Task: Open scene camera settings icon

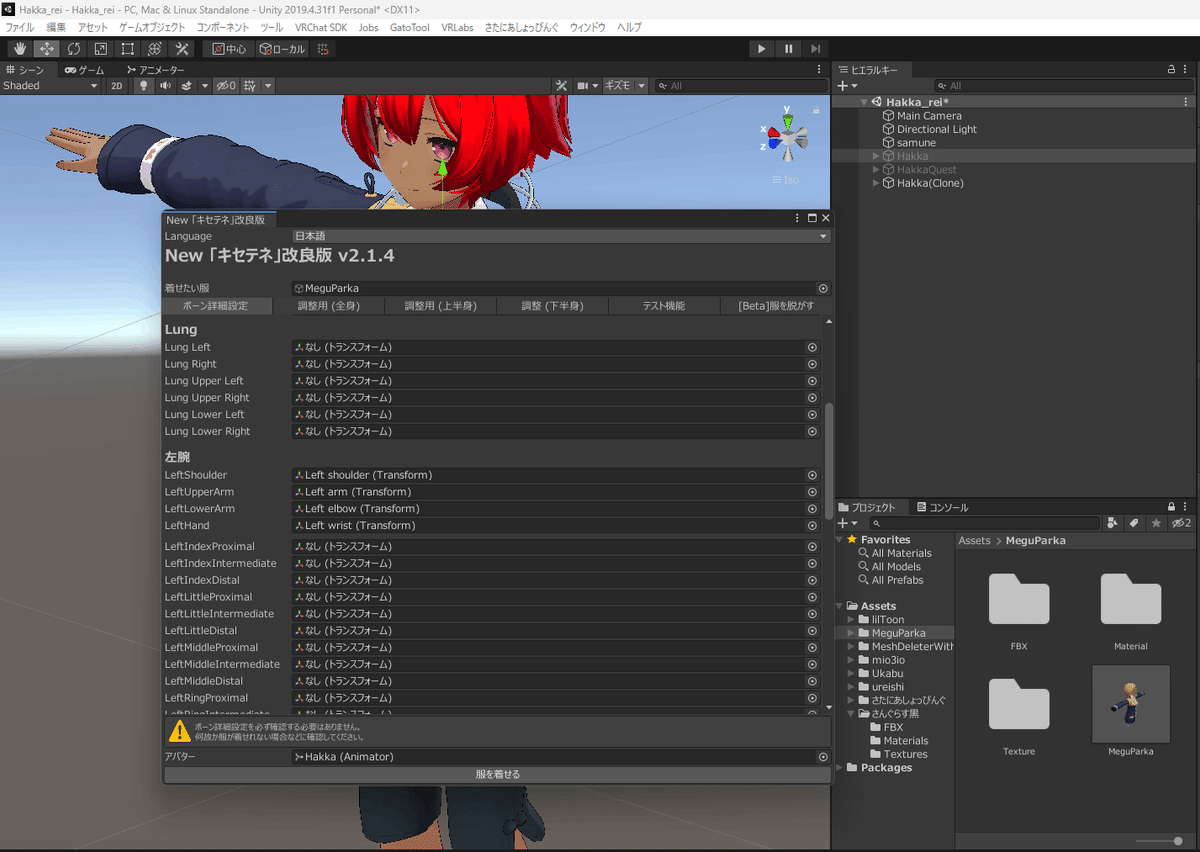Action: point(583,86)
